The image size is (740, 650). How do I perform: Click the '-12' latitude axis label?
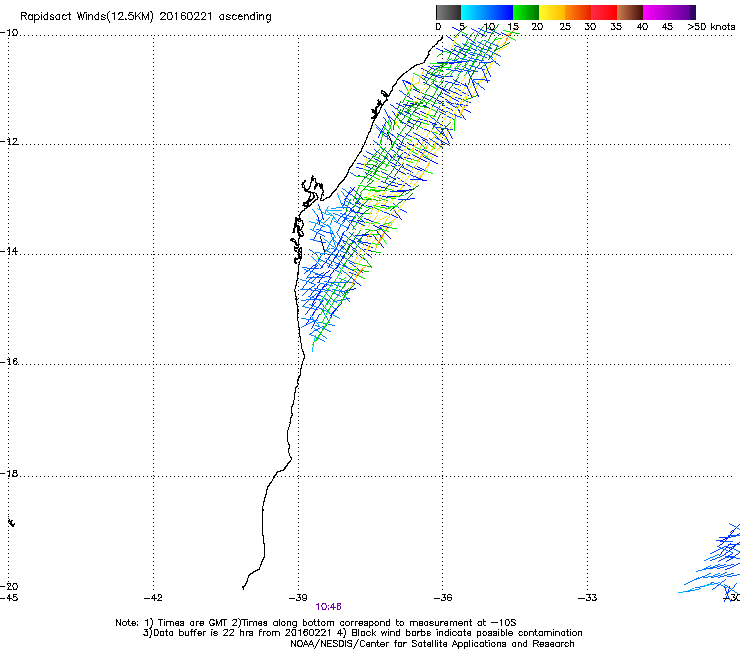tap(9, 142)
